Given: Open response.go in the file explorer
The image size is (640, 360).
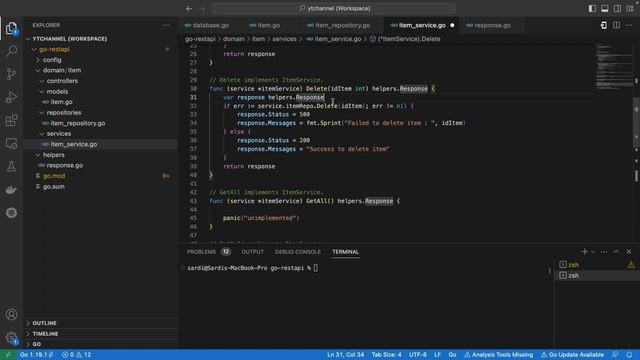Looking at the screenshot, I should tap(100, 165).
